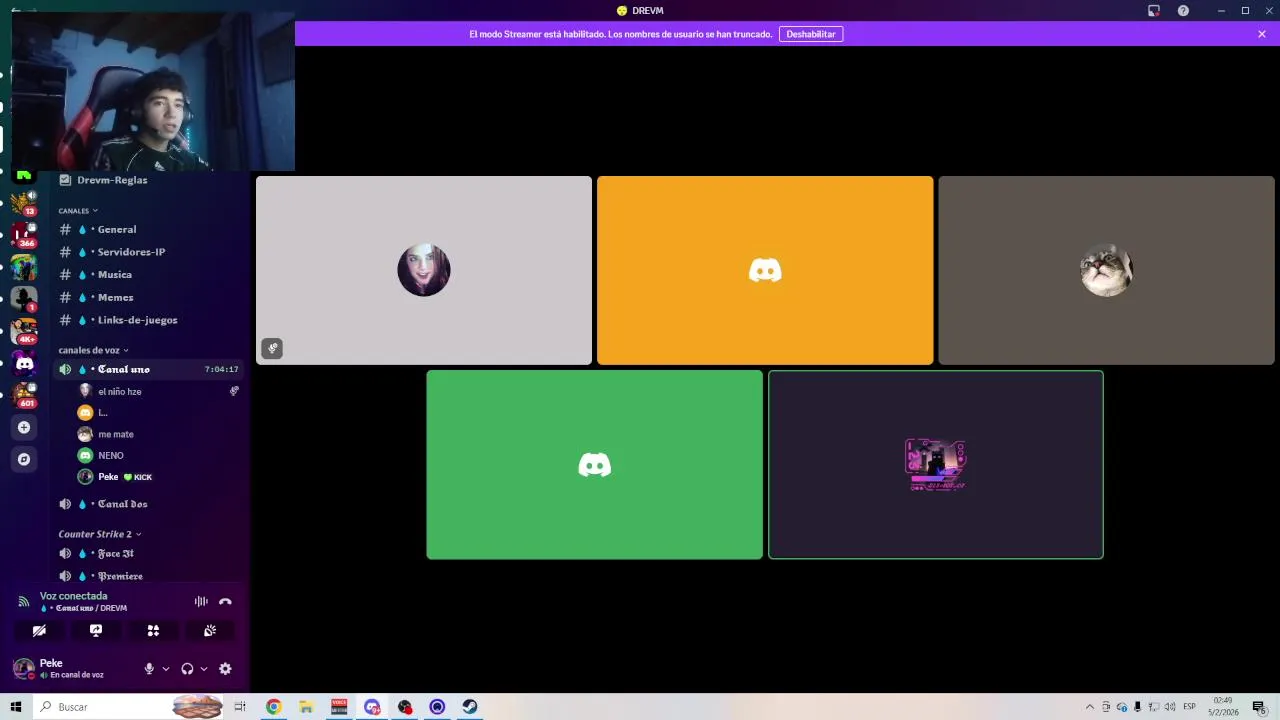Click the ESP language indicator

tap(1190, 707)
